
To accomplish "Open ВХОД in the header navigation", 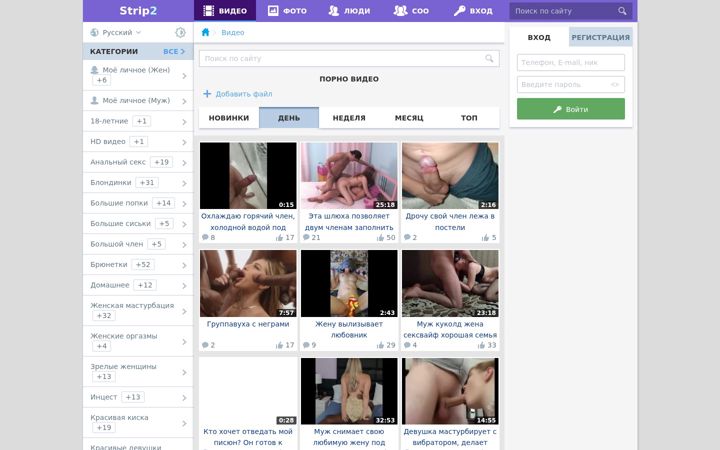I will pos(473,11).
